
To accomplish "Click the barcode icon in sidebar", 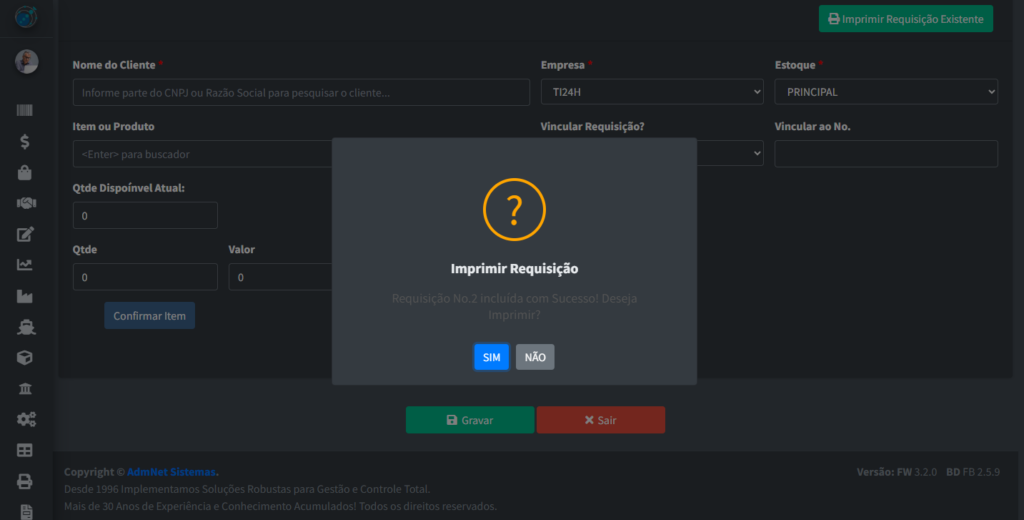I will [26, 111].
